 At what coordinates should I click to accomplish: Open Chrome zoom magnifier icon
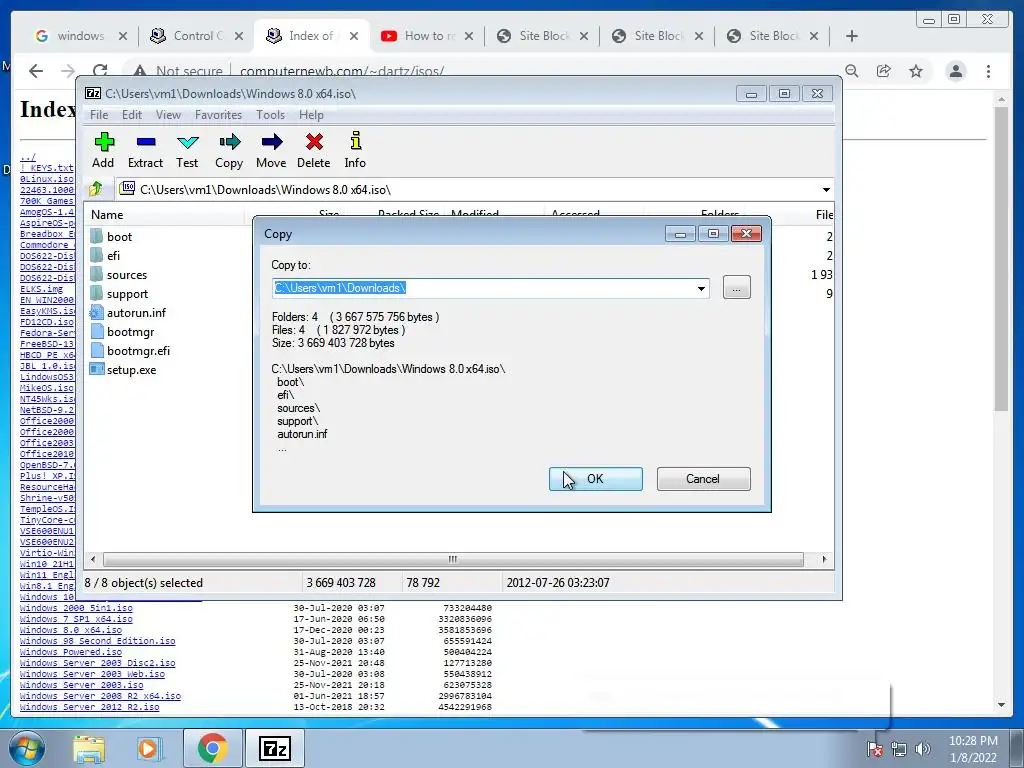(x=852, y=71)
